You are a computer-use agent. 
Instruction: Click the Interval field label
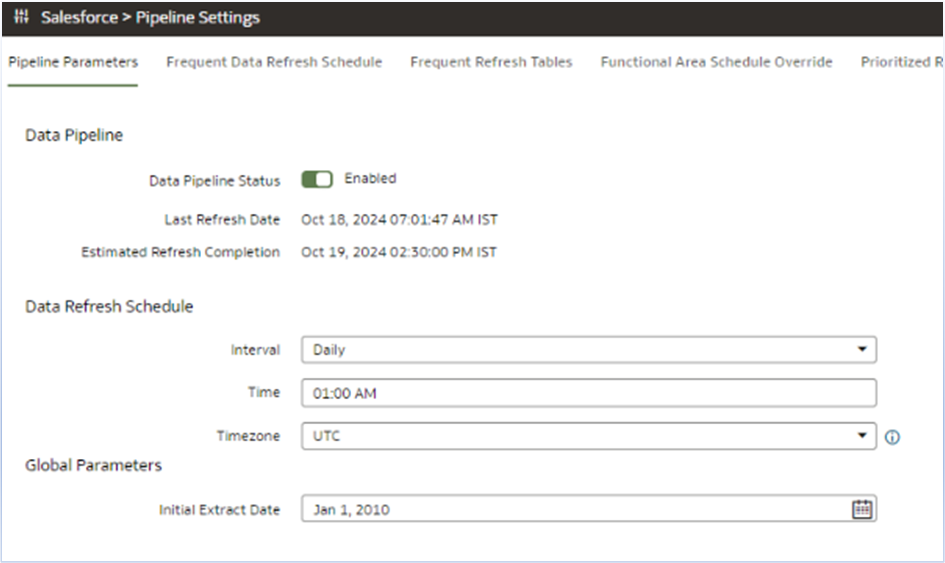click(256, 350)
